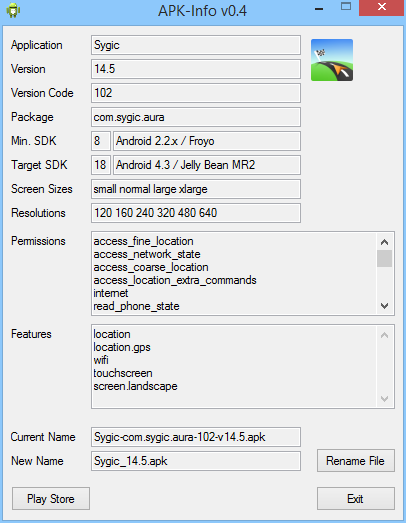Click the Application field showing Sygic

[196, 45]
